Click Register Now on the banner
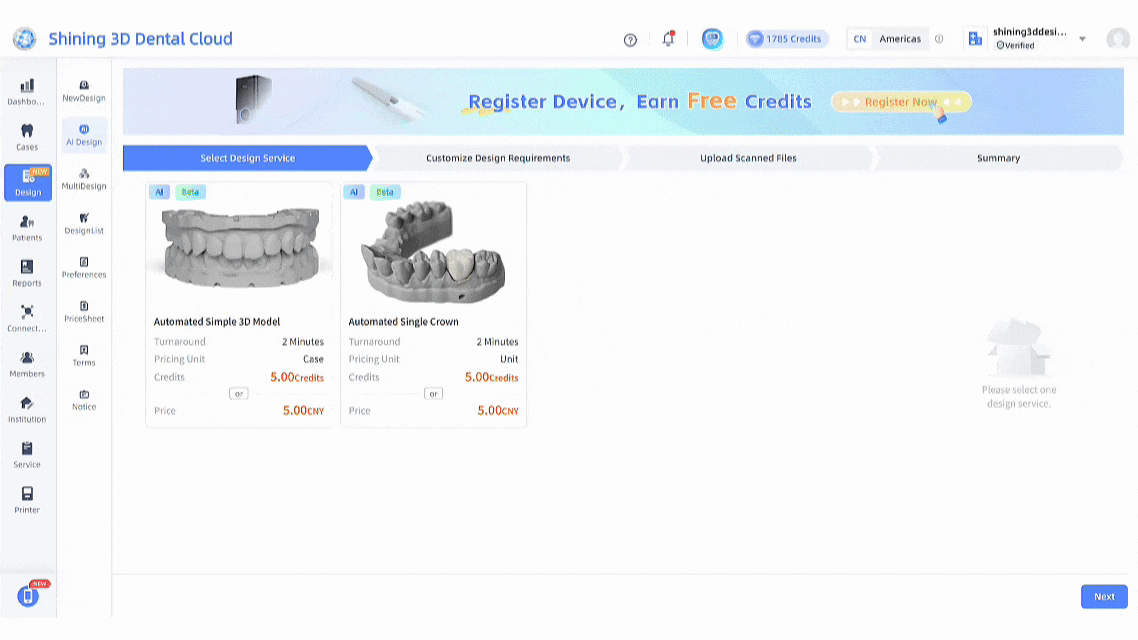The image size is (1138, 640). tap(901, 102)
